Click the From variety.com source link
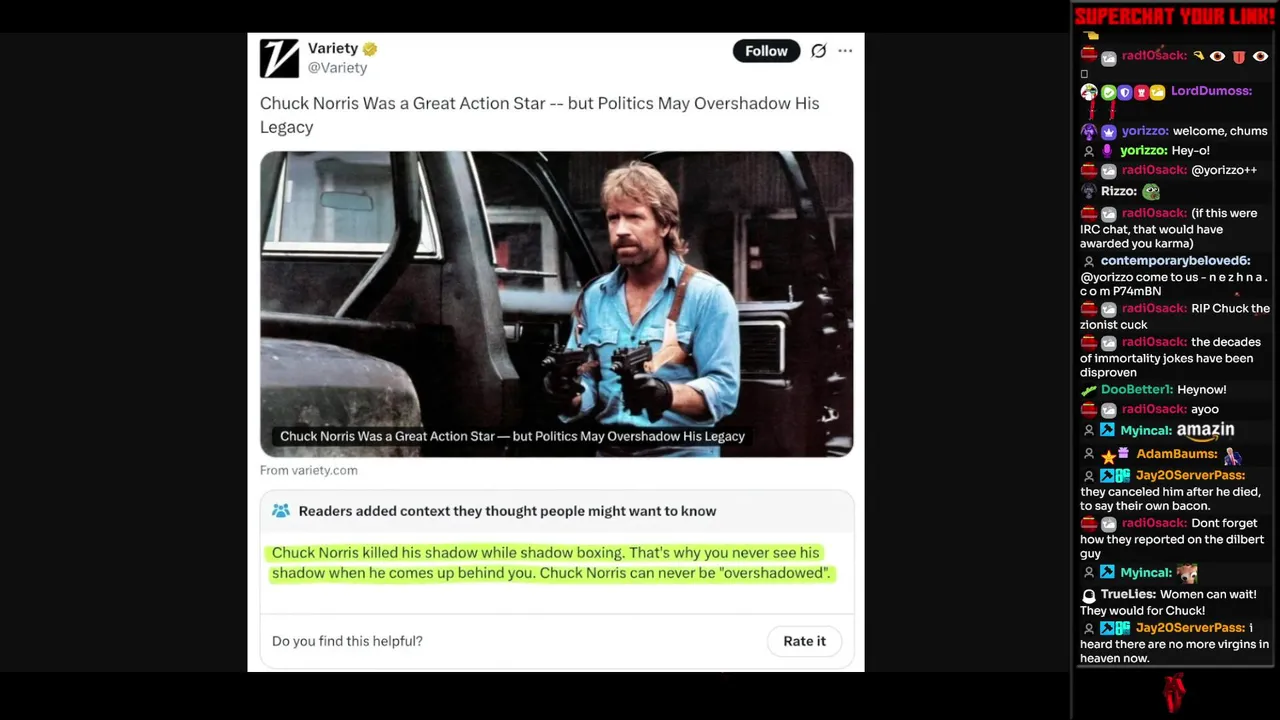Viewport: 1280px width, 720px height. click(x=308, y=470)
